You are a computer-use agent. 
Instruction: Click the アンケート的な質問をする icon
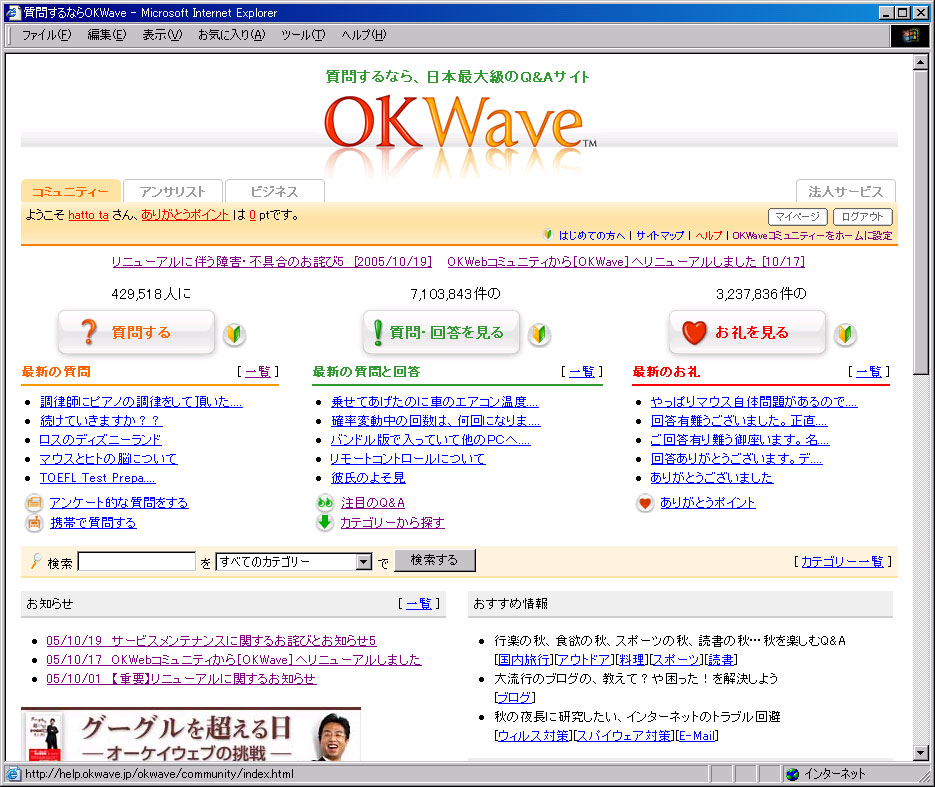34,503
